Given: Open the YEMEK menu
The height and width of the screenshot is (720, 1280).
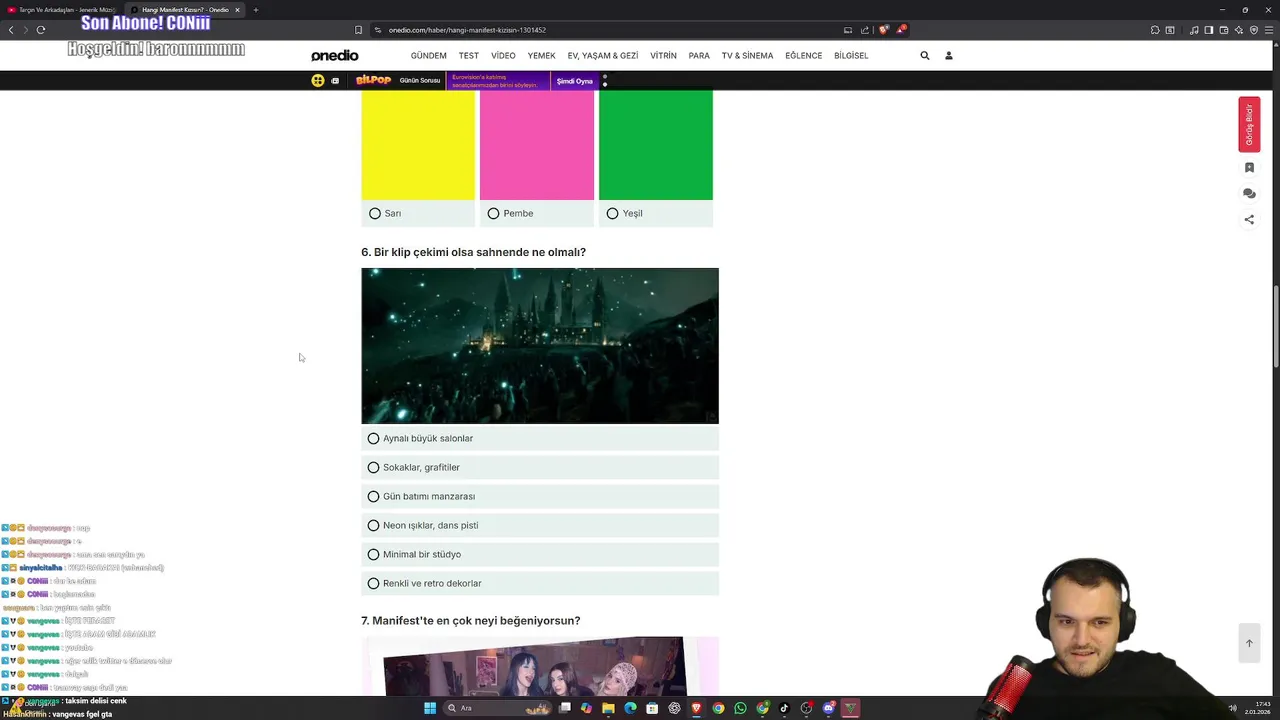Looking at the screenshot, I should (542, 56).
